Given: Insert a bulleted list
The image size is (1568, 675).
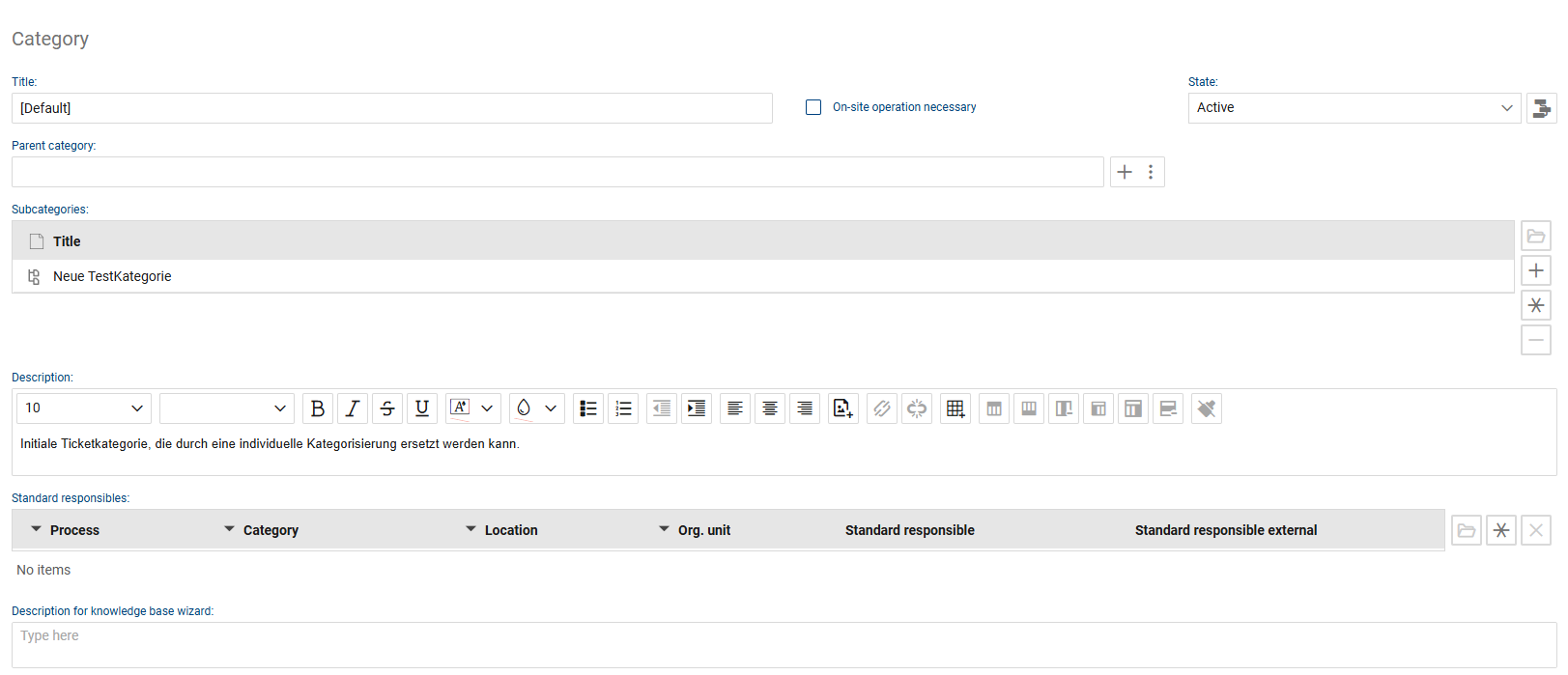Looking at the screenshot, I should click(588, 408).
